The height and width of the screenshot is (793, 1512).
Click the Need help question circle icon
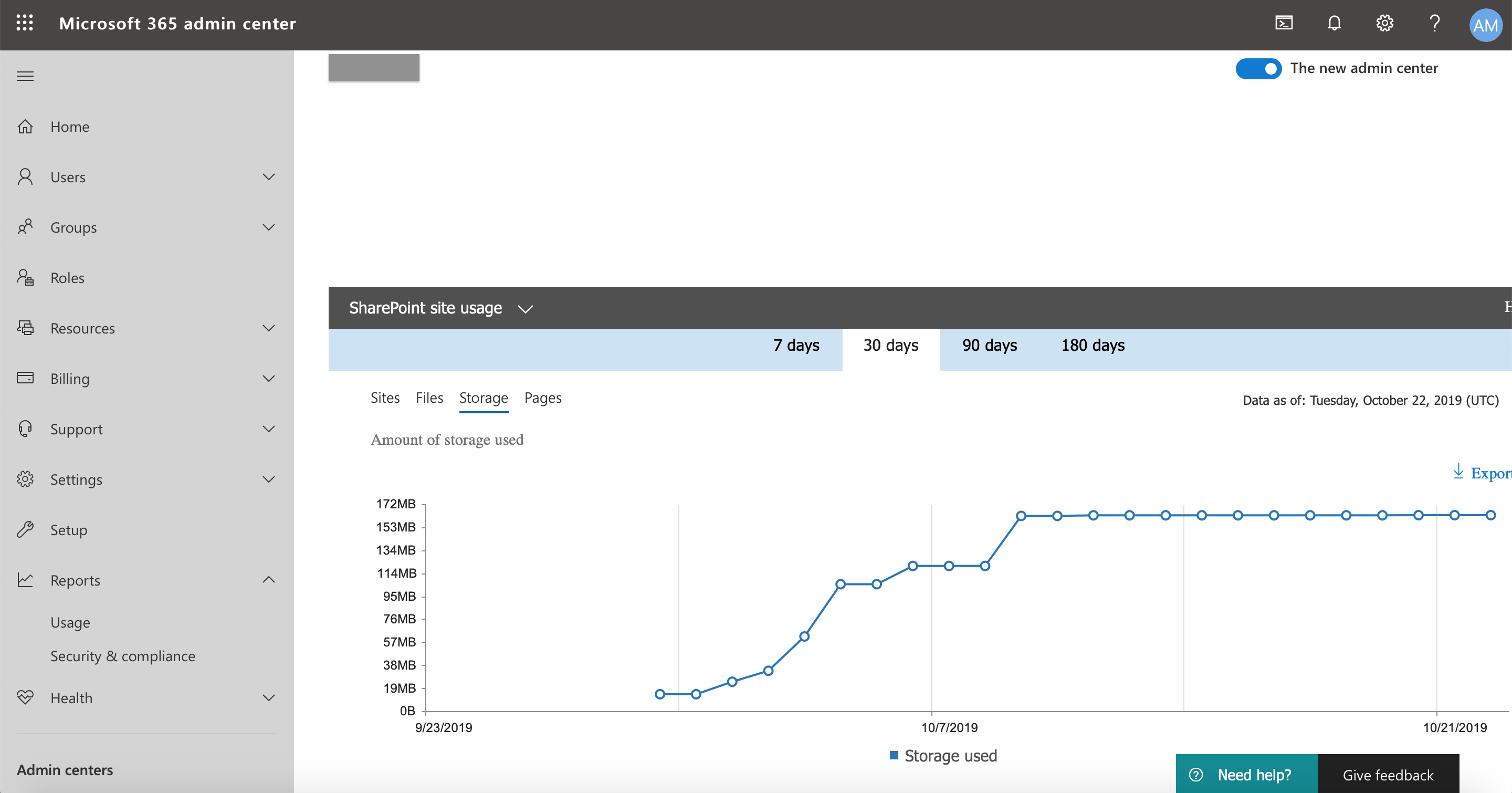(x=1195, y=775)
